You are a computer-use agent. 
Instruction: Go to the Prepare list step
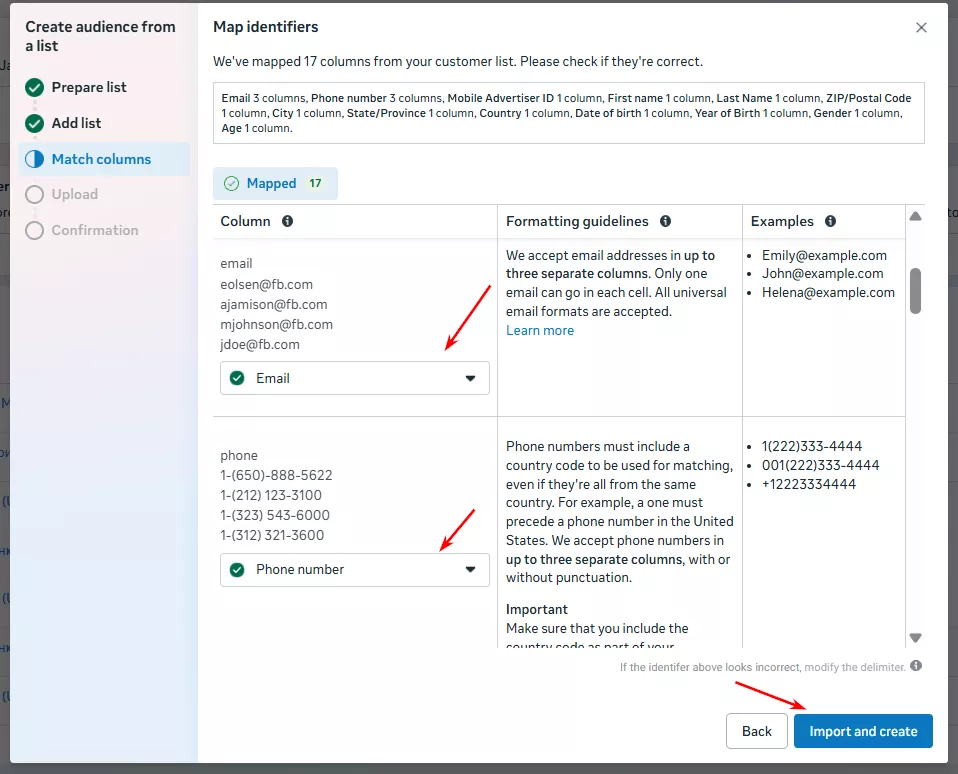click(x=88, y=87)
